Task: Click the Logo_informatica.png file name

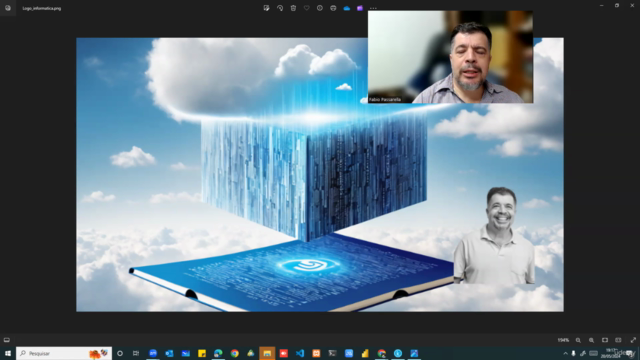Action: click(x=42, y=8)
